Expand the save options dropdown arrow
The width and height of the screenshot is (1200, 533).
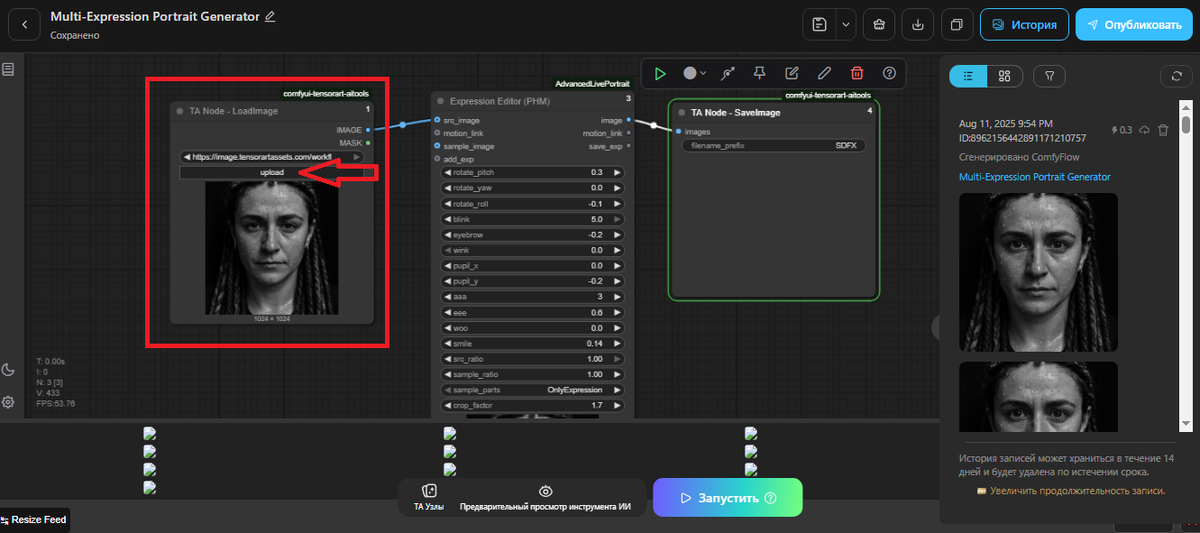(x=846, y=24)
